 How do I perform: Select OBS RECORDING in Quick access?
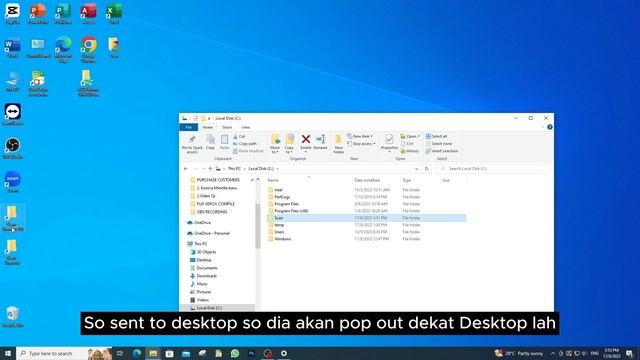pyautogui.click(x=211, y=212)
